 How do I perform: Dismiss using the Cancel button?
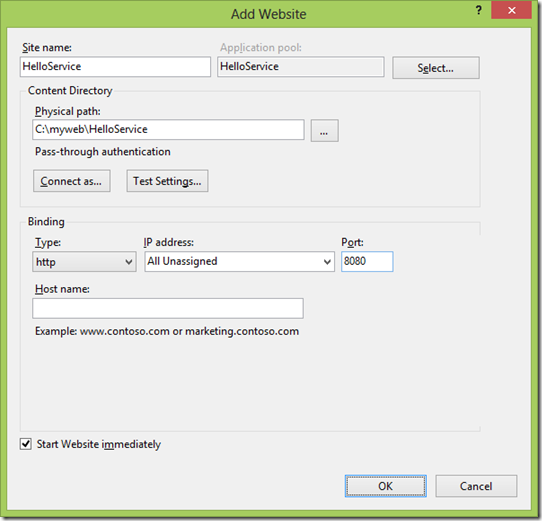[x=476, y=486]
